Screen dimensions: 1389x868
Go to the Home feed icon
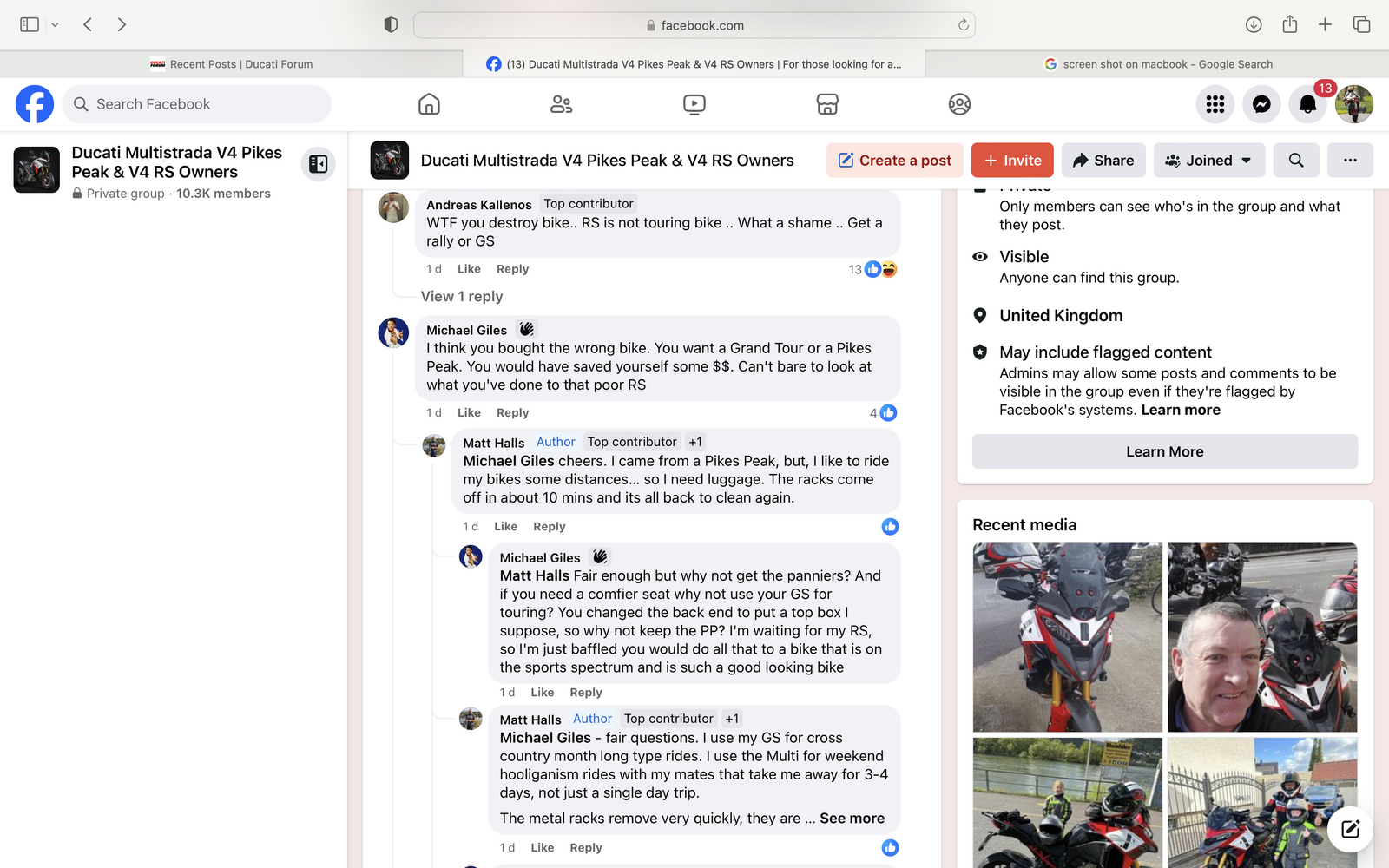[x=429, y=104]
